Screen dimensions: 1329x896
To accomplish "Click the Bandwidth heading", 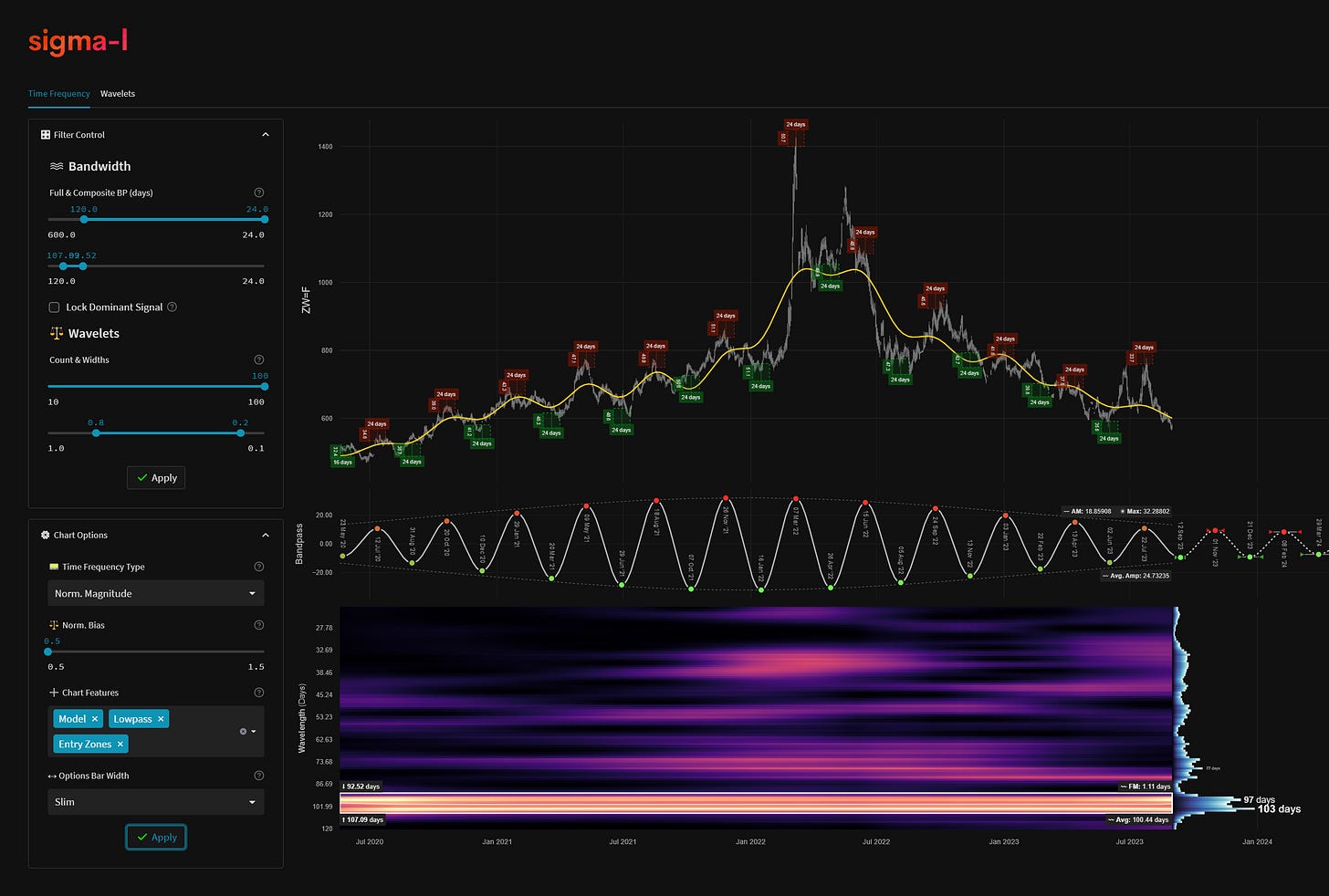I will (x=99, y=166).
